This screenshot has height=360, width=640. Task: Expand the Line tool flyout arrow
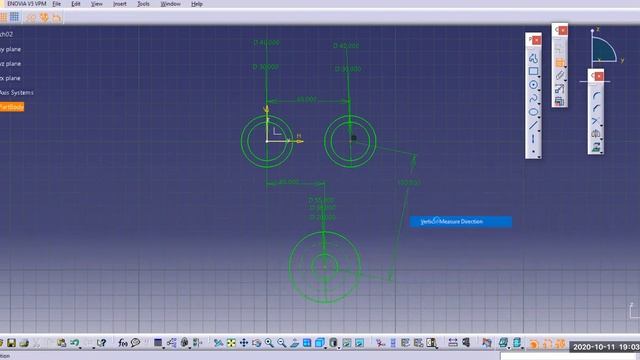coord(539,131)
